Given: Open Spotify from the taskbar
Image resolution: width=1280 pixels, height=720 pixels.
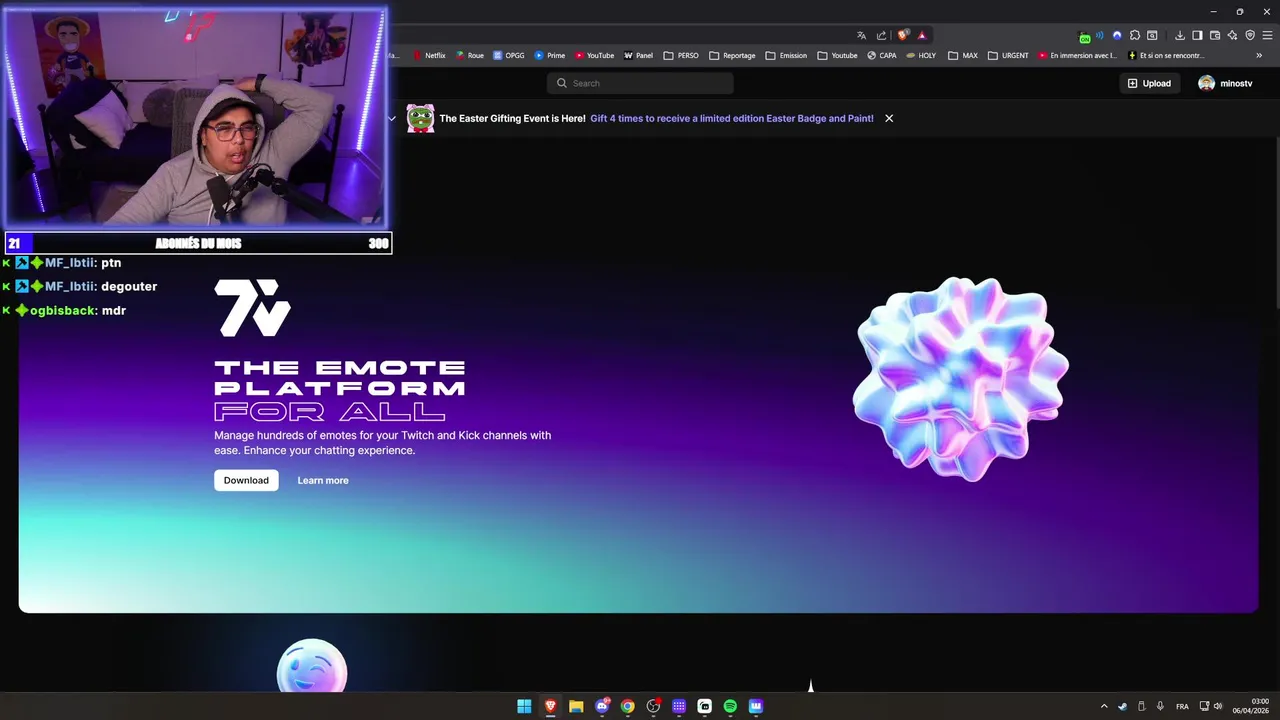Looking at the screenshot, I should click(x=730, y=706).
